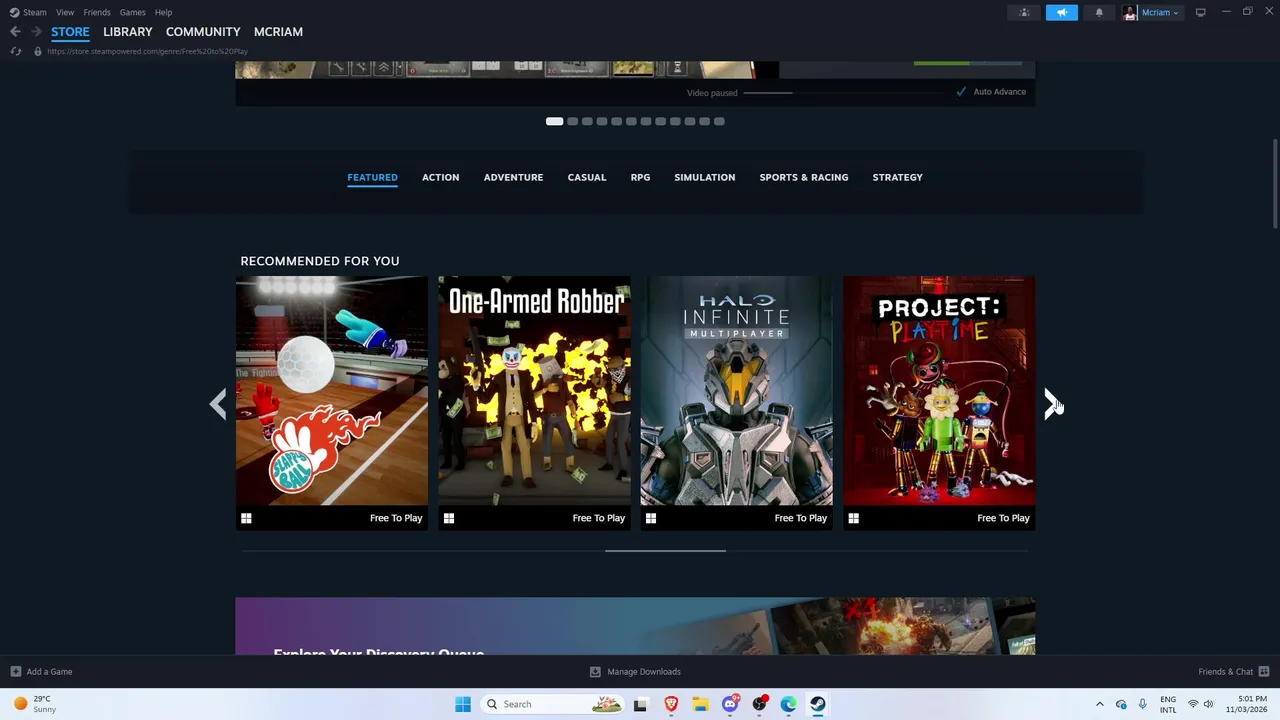The width and height of the screenshot is (1280, 720).
Task: Switch to the STORE section
Action: [70, 32]
